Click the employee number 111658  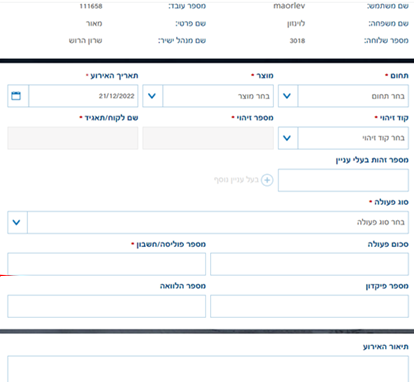pos(91,6)
